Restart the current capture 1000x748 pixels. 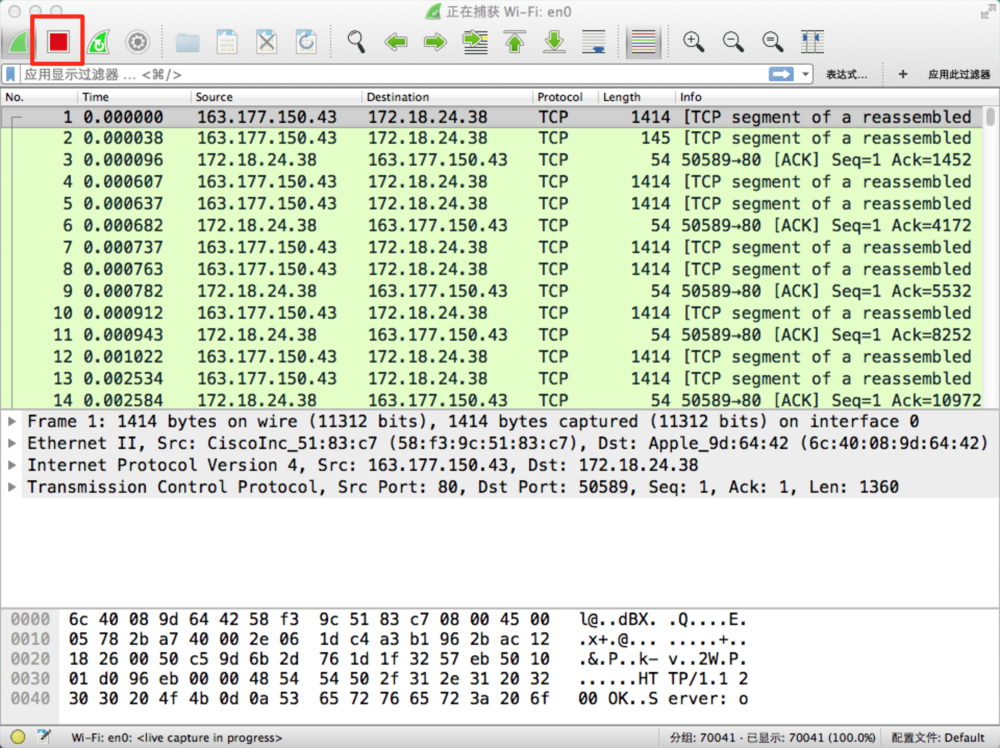(98, 42)
